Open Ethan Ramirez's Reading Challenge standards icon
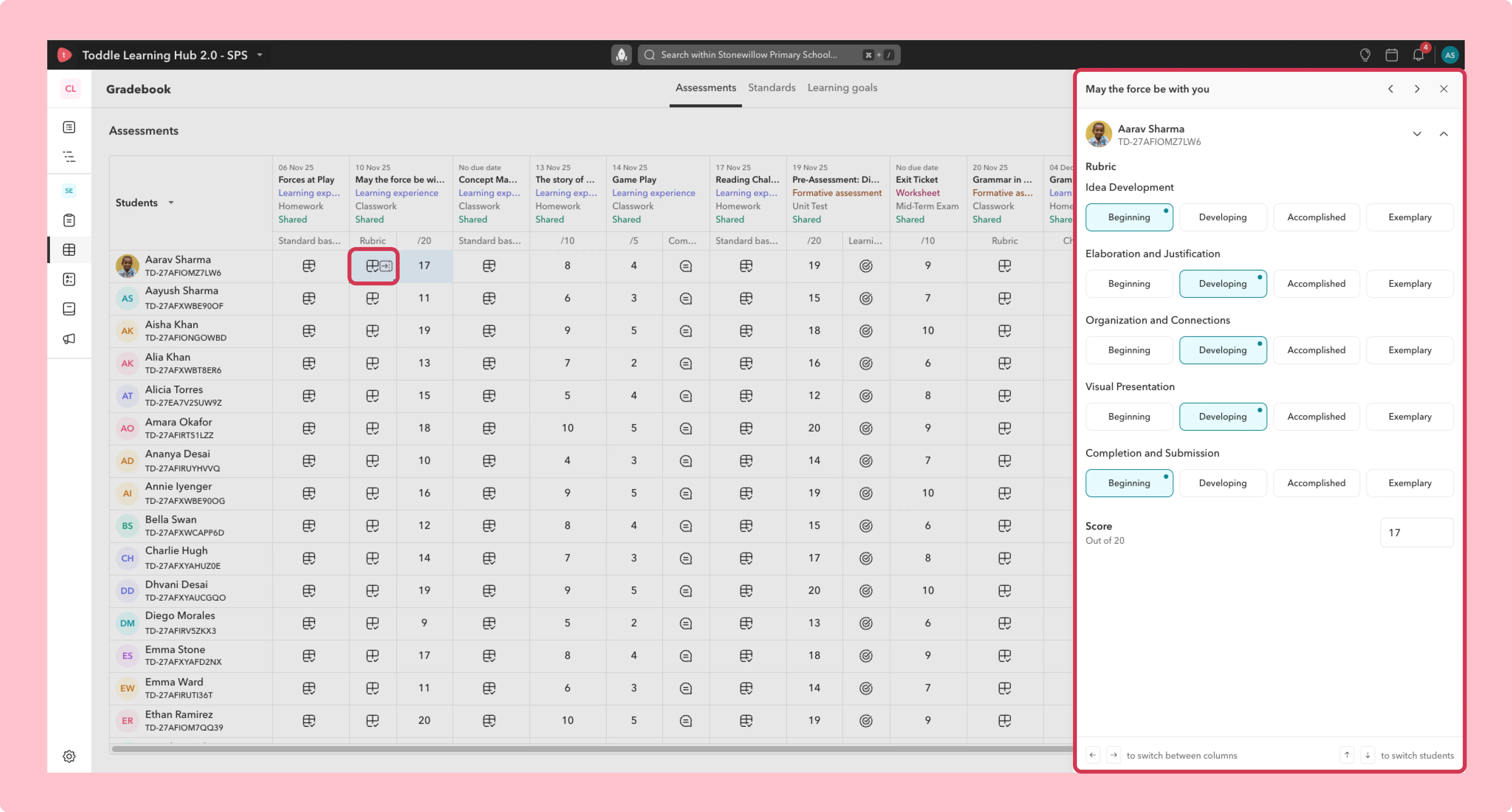The height and width of the screenshot is (812, 1512). pyautogui.click(x=746, y=720)
